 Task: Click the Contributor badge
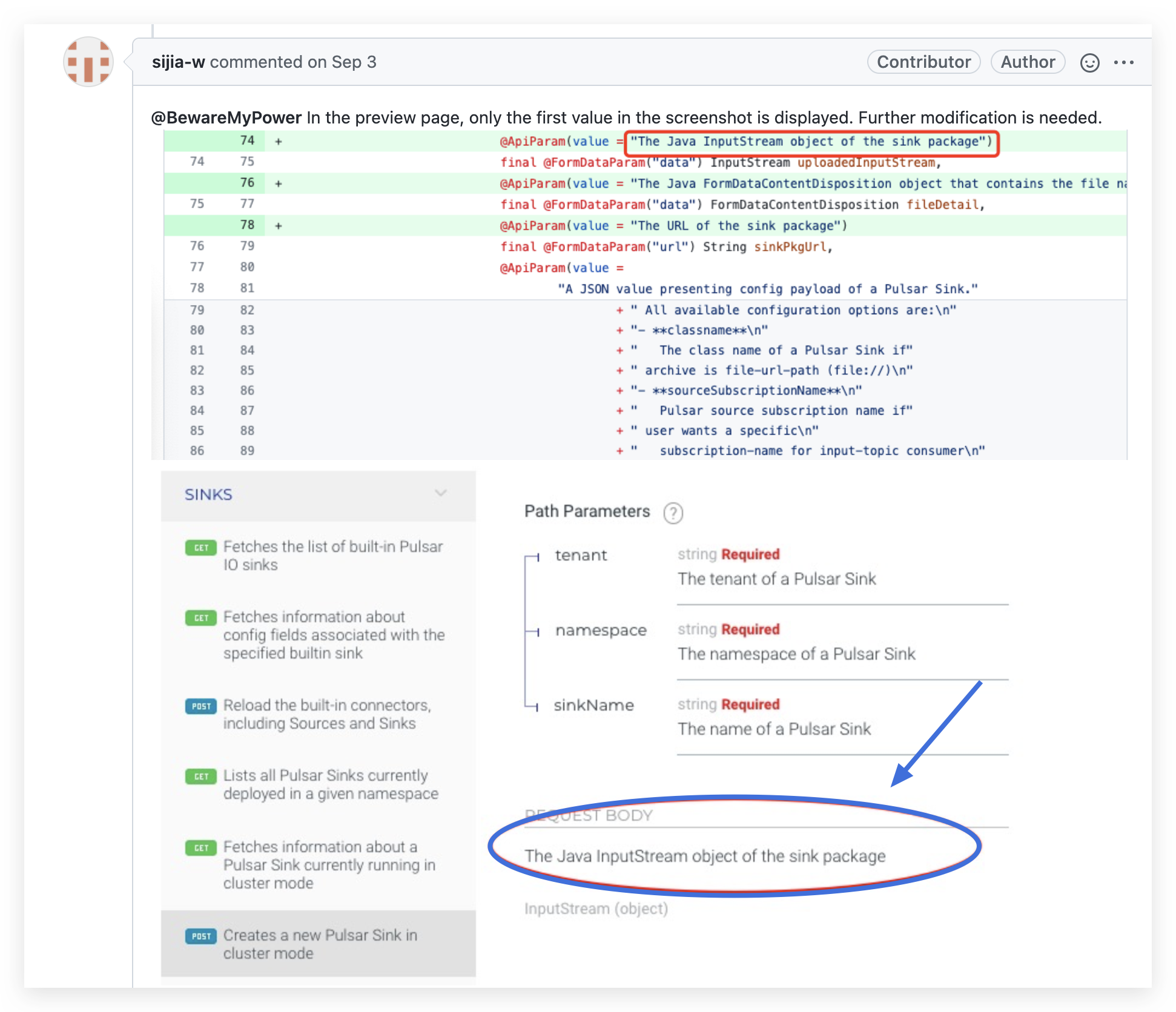(x=923, y=62)
